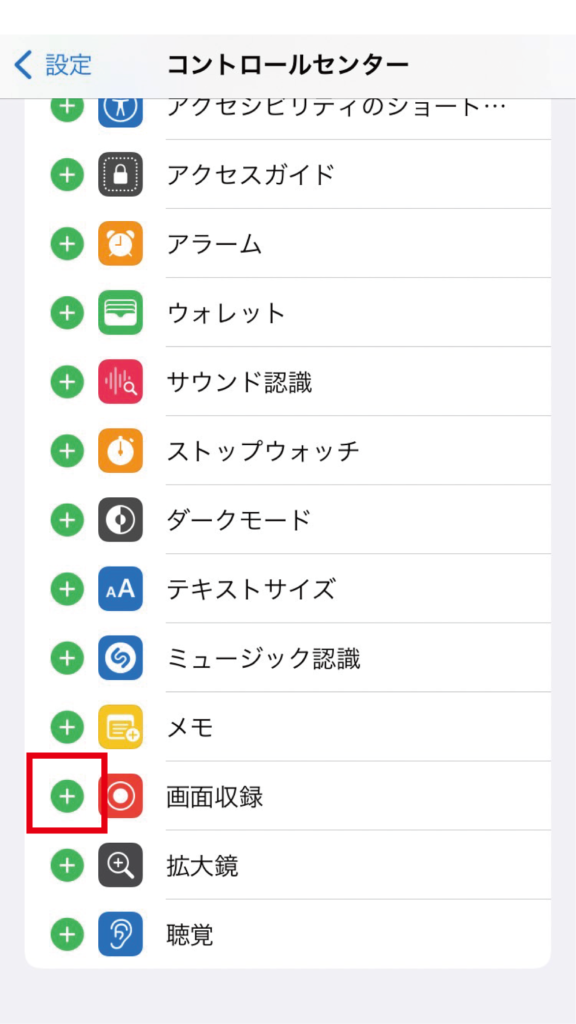This screenshot has height=1024, width=576.
Task: Tap the Notes yellow icon for メモ
Action: (120, 727)
